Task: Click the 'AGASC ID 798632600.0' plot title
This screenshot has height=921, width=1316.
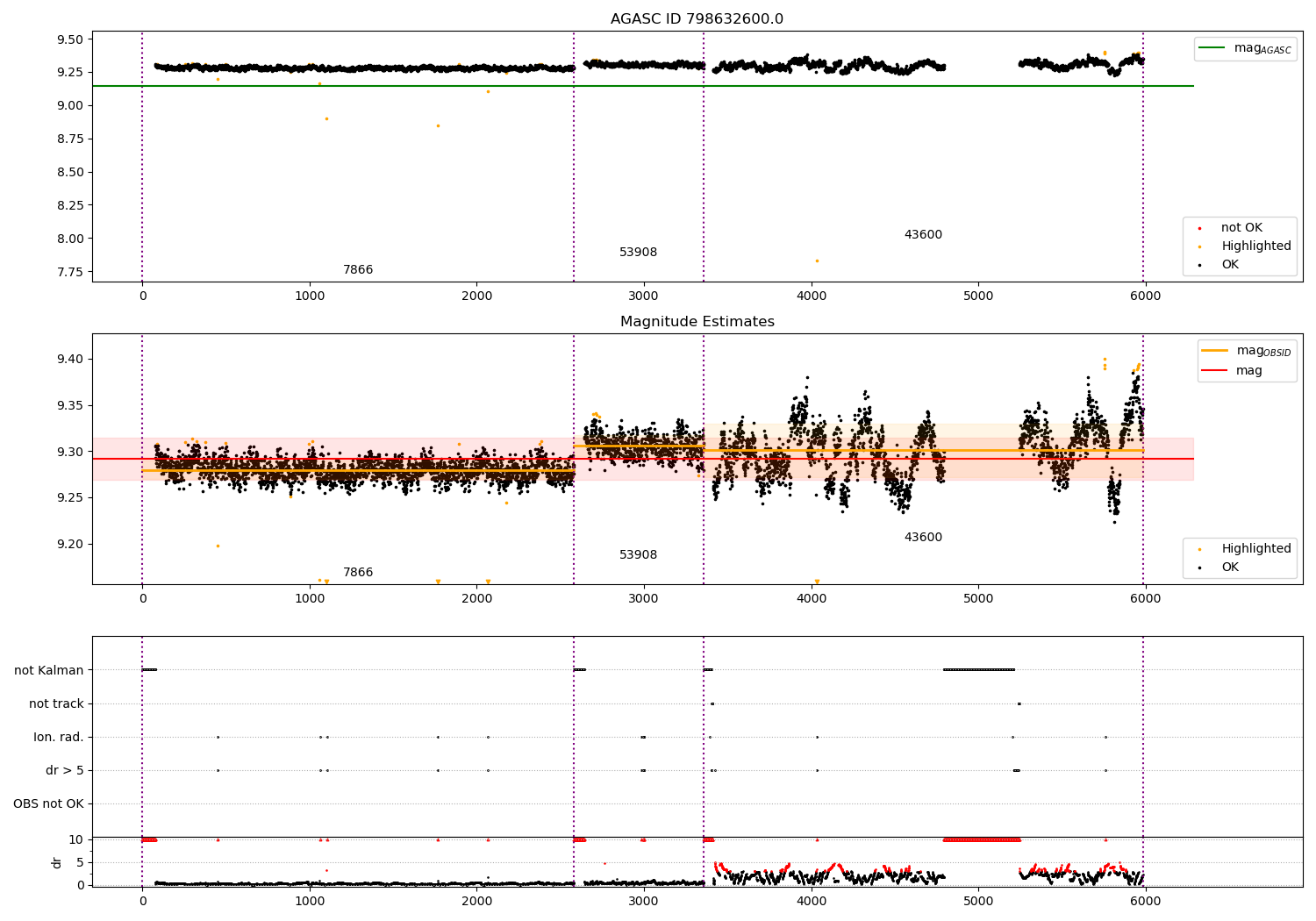Action: (697, 19)
